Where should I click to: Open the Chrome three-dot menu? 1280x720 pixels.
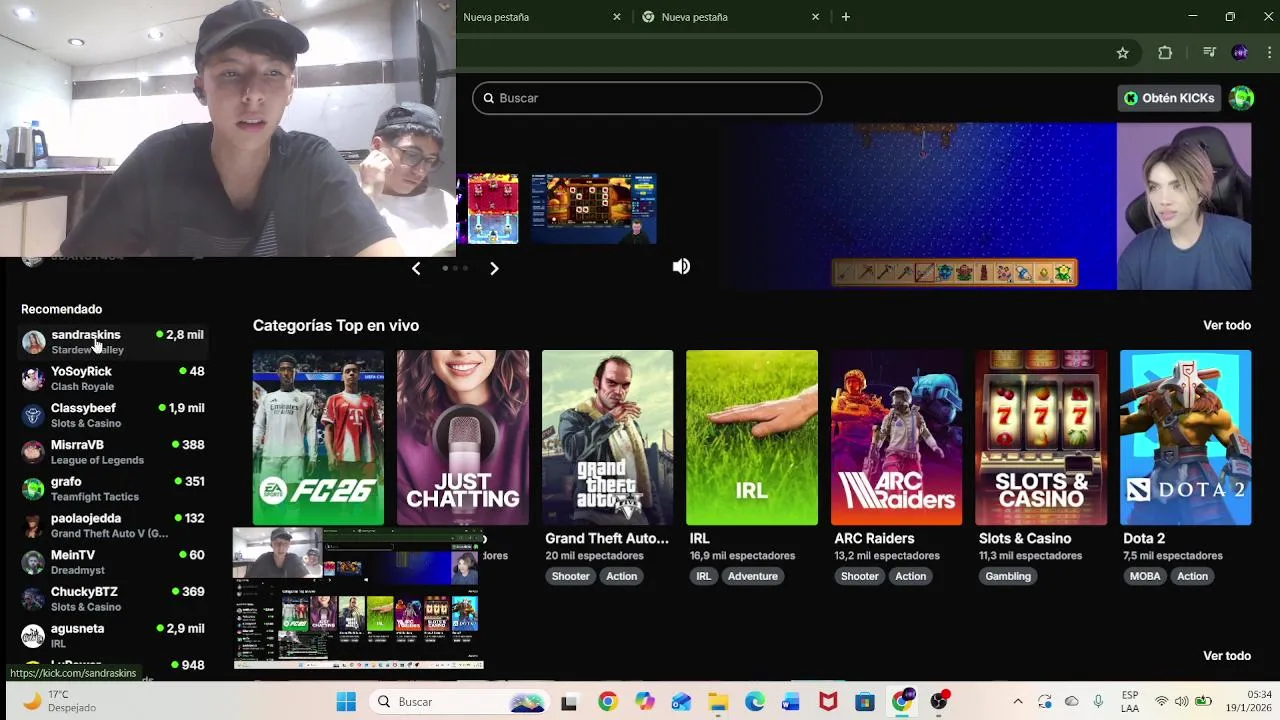[1271, 53]
